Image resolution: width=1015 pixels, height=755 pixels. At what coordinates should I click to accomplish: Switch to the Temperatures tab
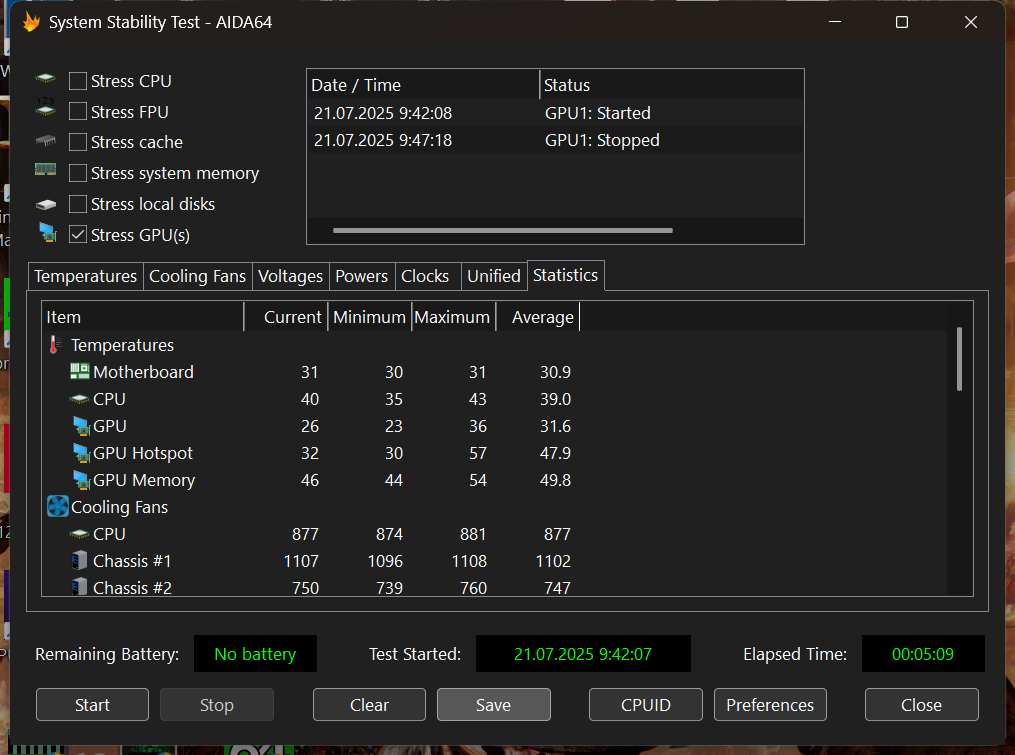click(x=85, y=276)
